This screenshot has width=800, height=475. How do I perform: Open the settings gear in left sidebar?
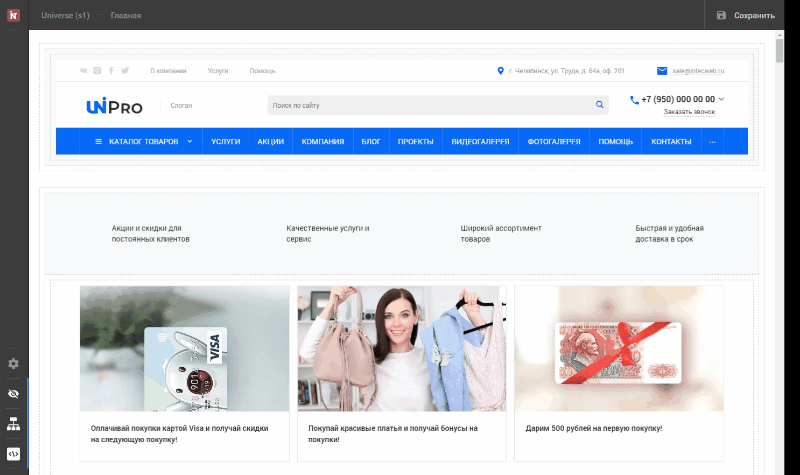pyautogui.click(x=13, y=363)
